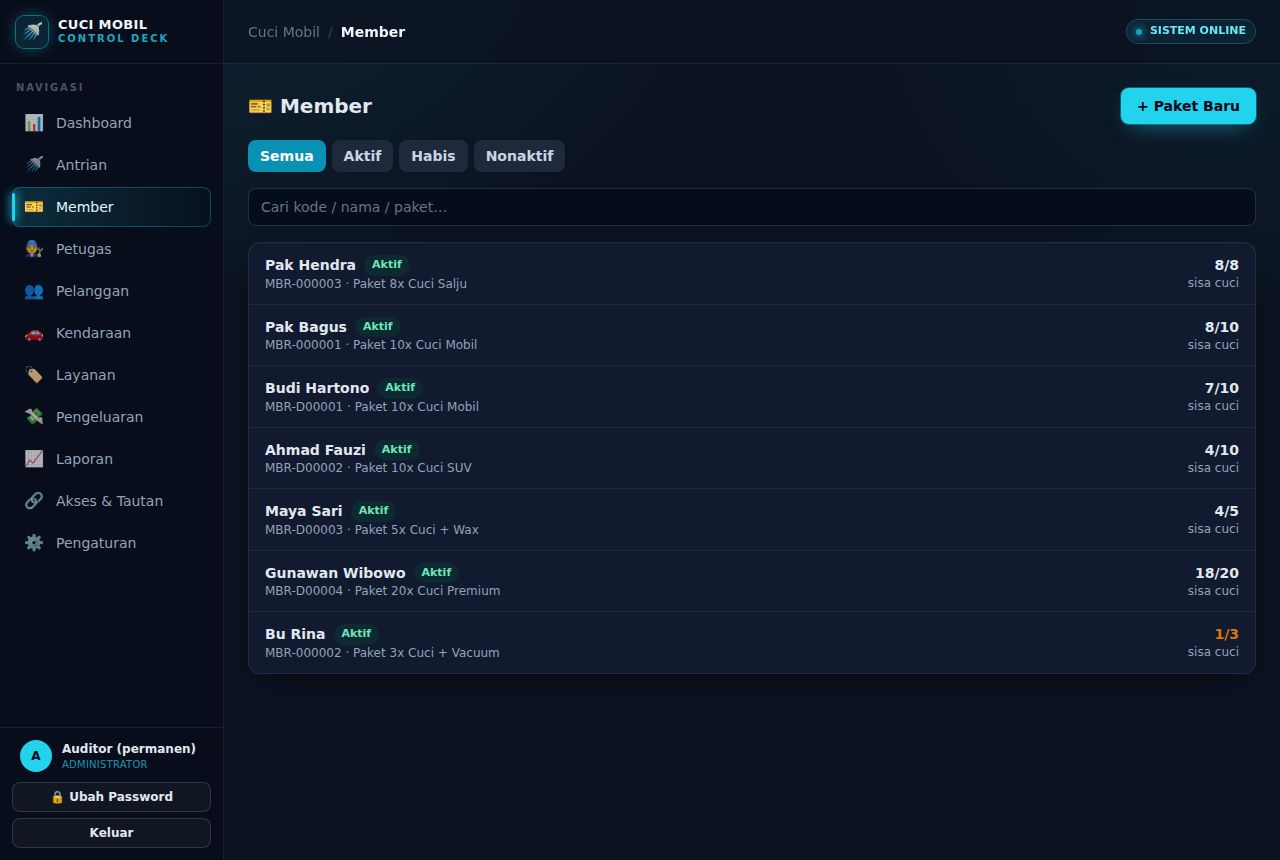Click the 1/3 sisa cuci value
Screen dimensions: 1280x860
tap(1226, 634)
